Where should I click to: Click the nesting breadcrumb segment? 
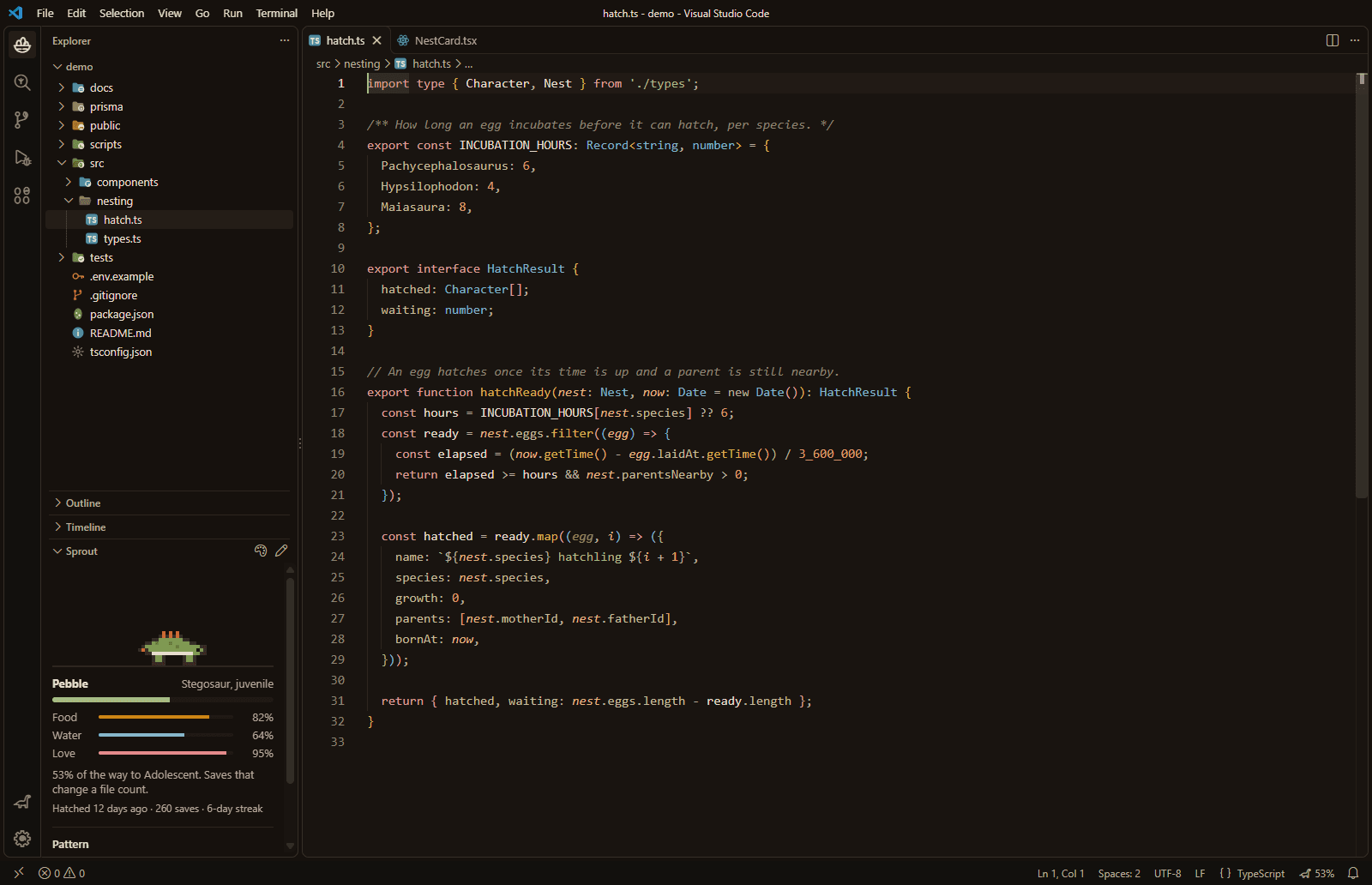(x=362, y=63)
